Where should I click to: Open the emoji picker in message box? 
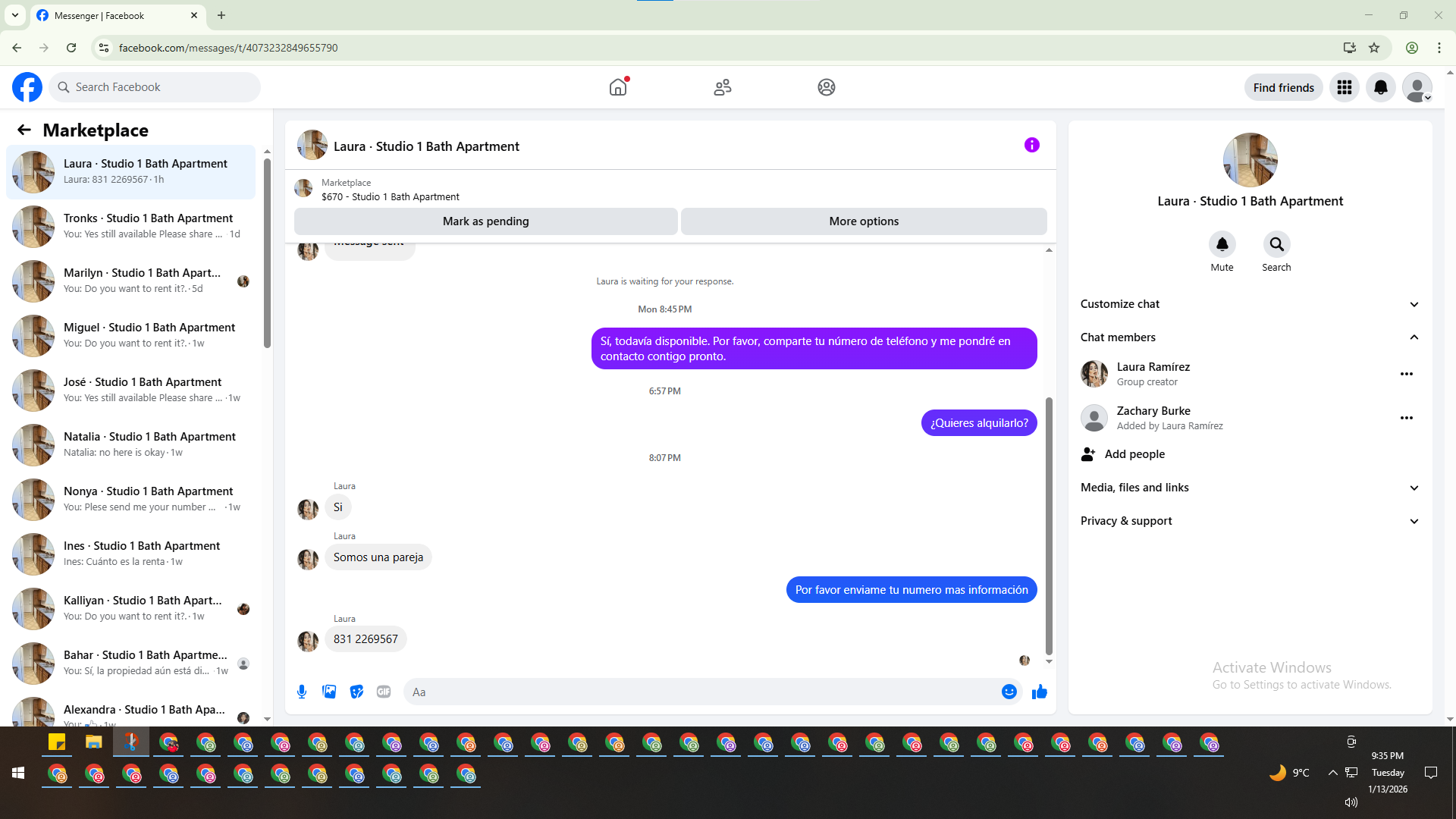1009,692
